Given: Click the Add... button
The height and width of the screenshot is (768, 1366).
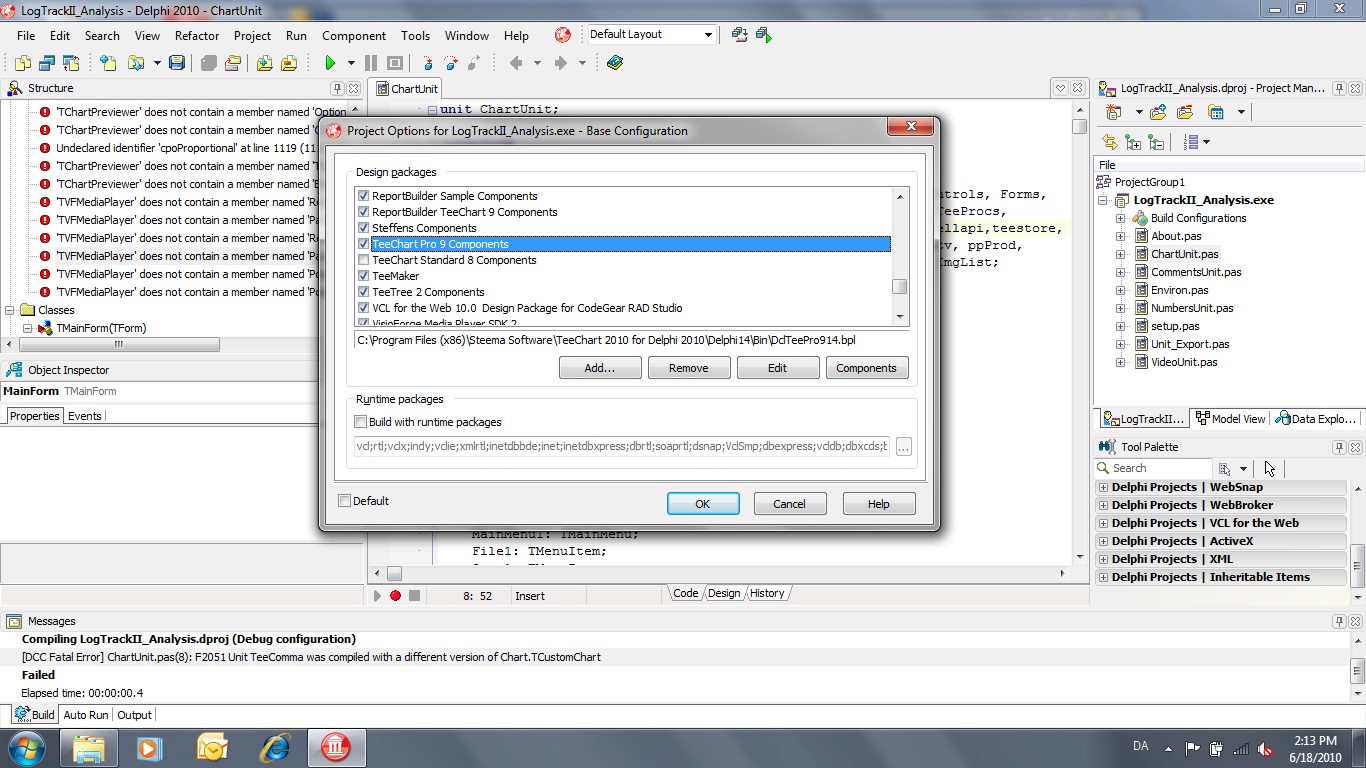Looking at the screenshot, I should 600,368.
